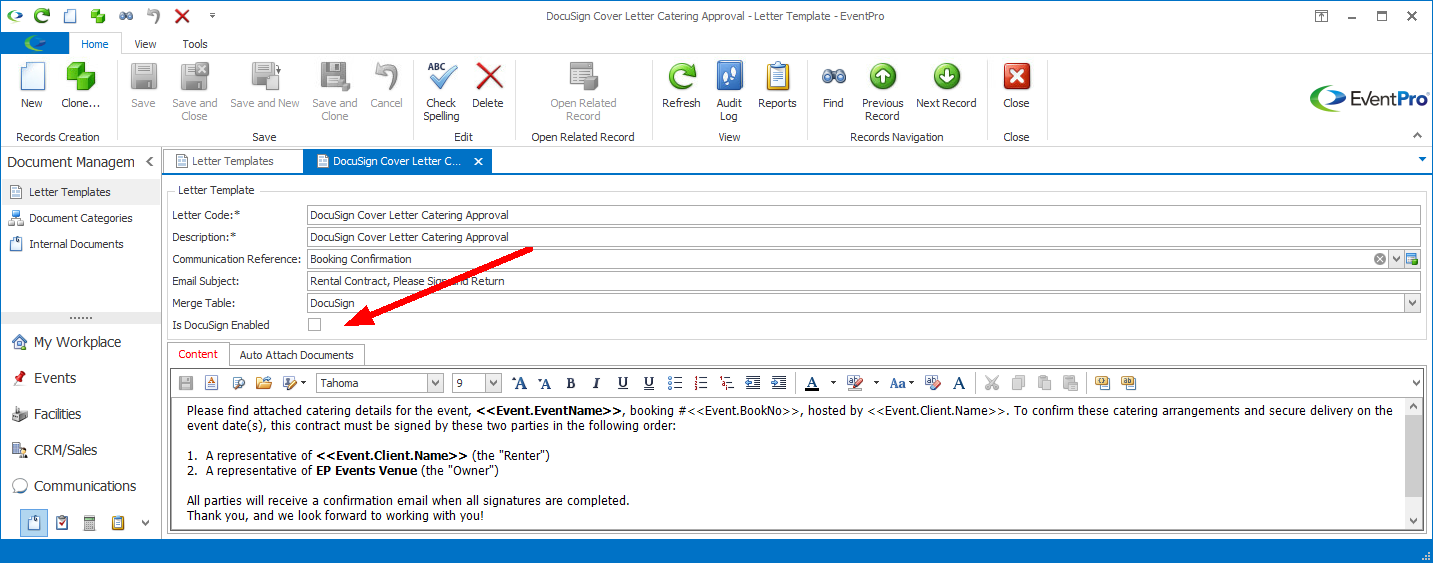Open the Auto Attach Documents tab
The width and height of the screenshot is (1433, 563).
pos(296,355)
